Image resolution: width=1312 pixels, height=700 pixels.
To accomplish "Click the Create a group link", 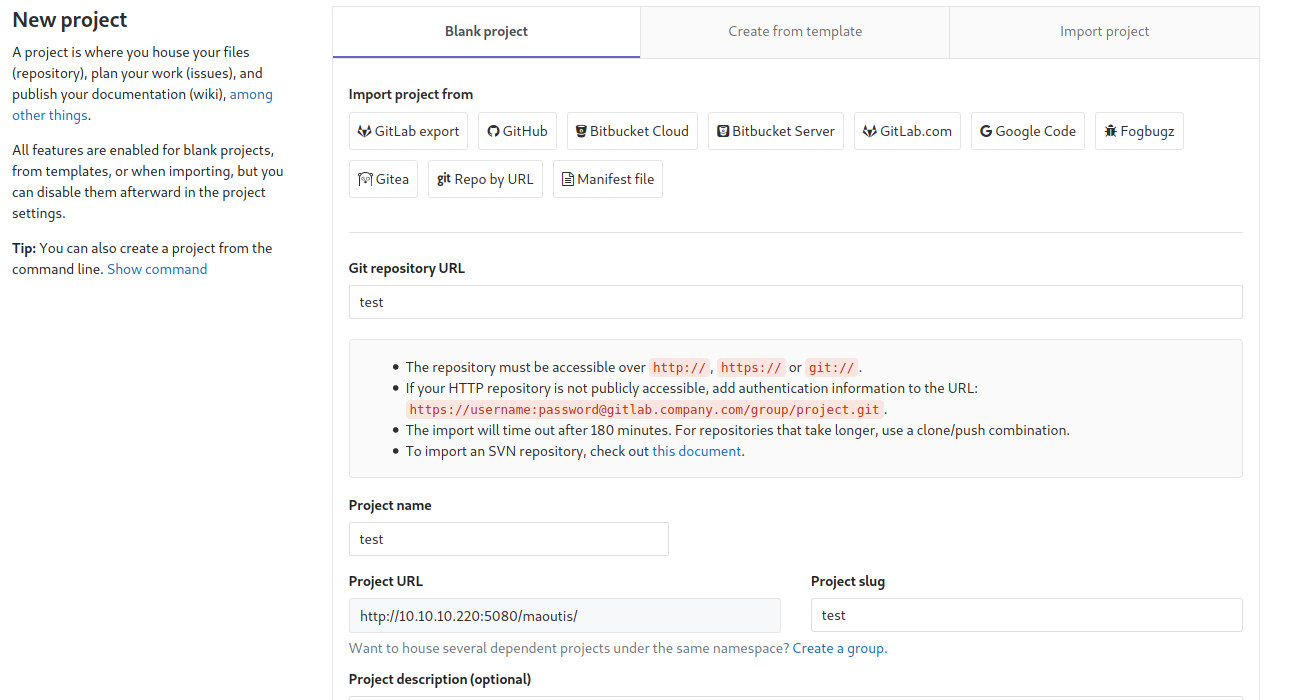I will 839,648.
